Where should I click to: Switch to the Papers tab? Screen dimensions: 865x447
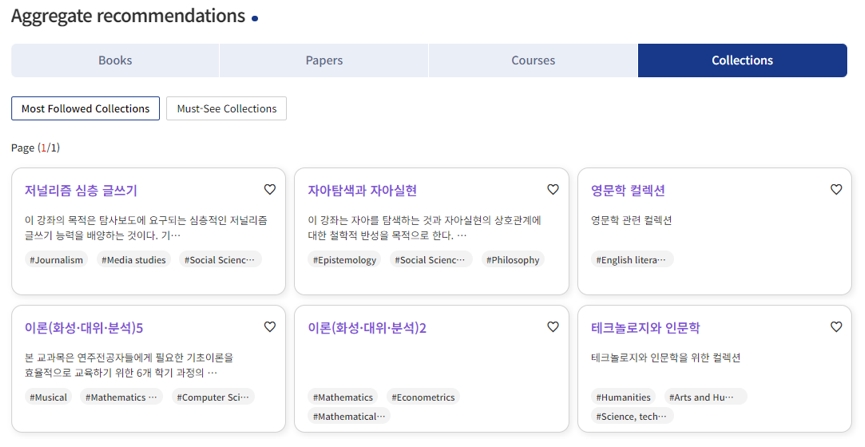[324, 60]
